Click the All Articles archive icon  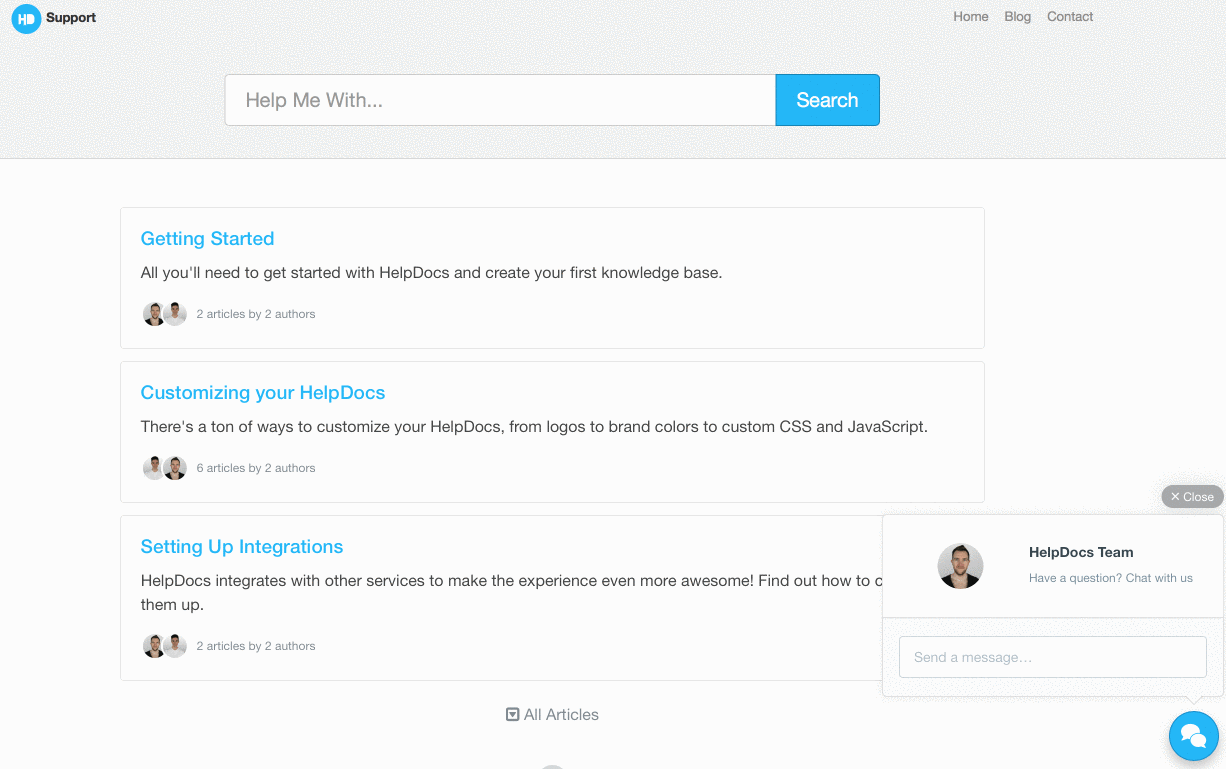tap(512, 715)
